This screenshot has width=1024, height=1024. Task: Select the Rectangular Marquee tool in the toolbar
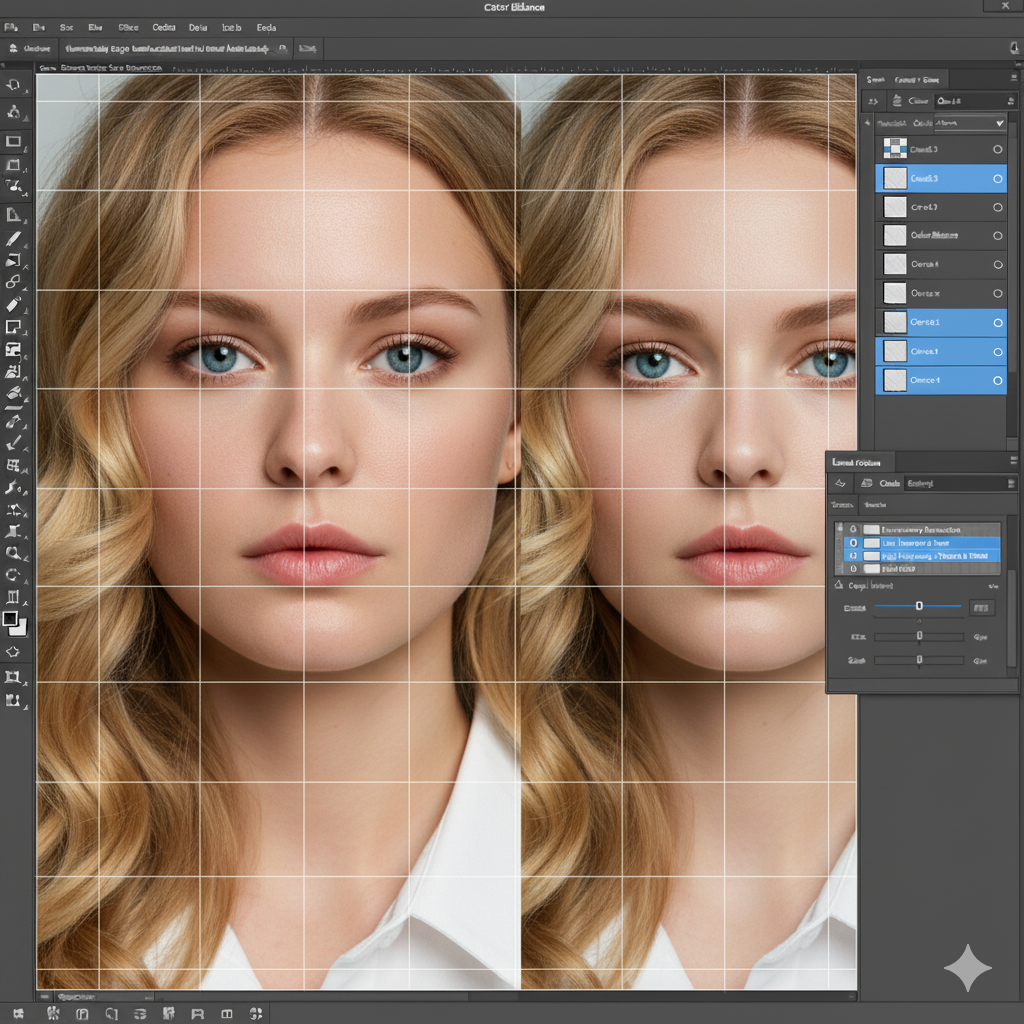pos(13,142)
